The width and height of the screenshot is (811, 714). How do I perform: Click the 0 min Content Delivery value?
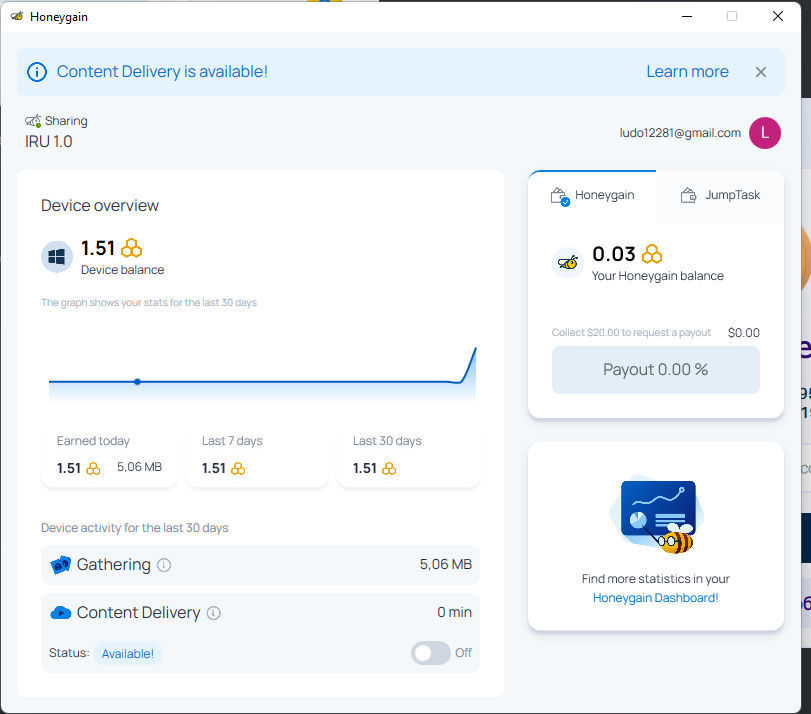point(454,612)
